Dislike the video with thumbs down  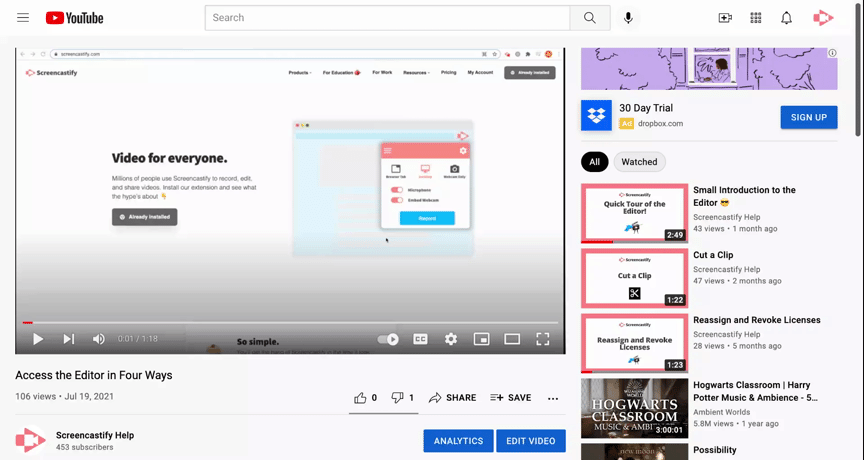(397, 397)
